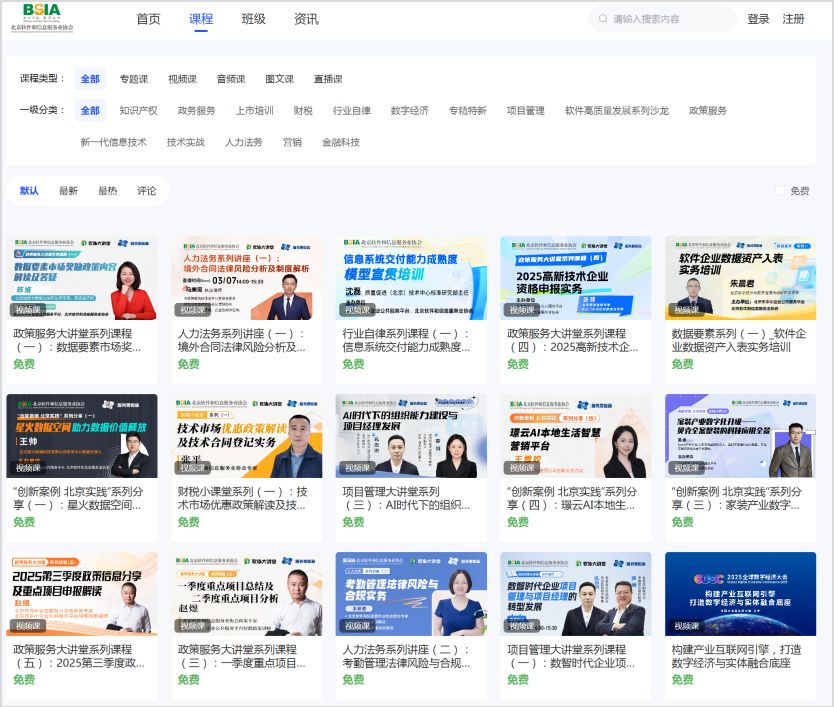Click the 注册 button
Screen dimensions: 834x707
point(795,17)
